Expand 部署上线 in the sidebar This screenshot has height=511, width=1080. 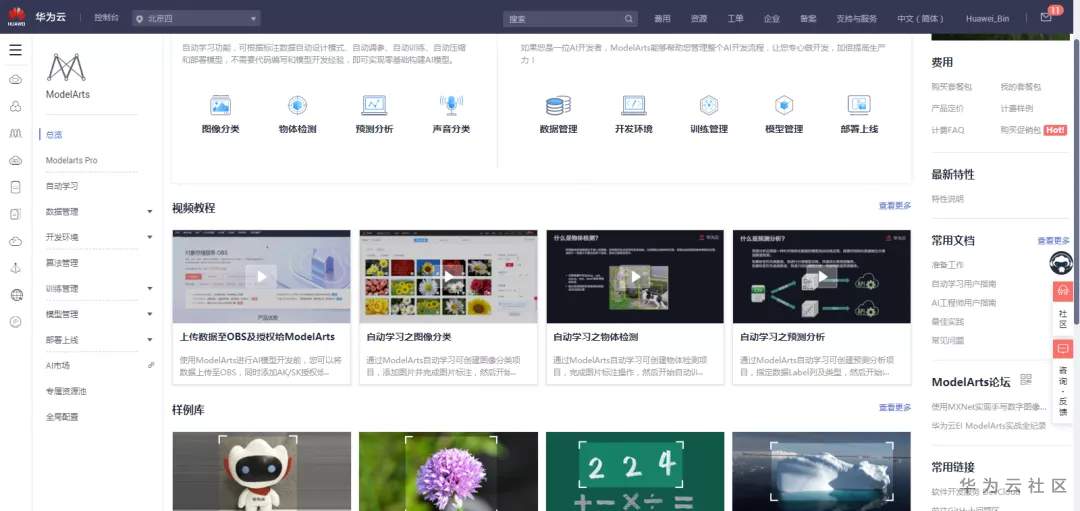(149, 340)
